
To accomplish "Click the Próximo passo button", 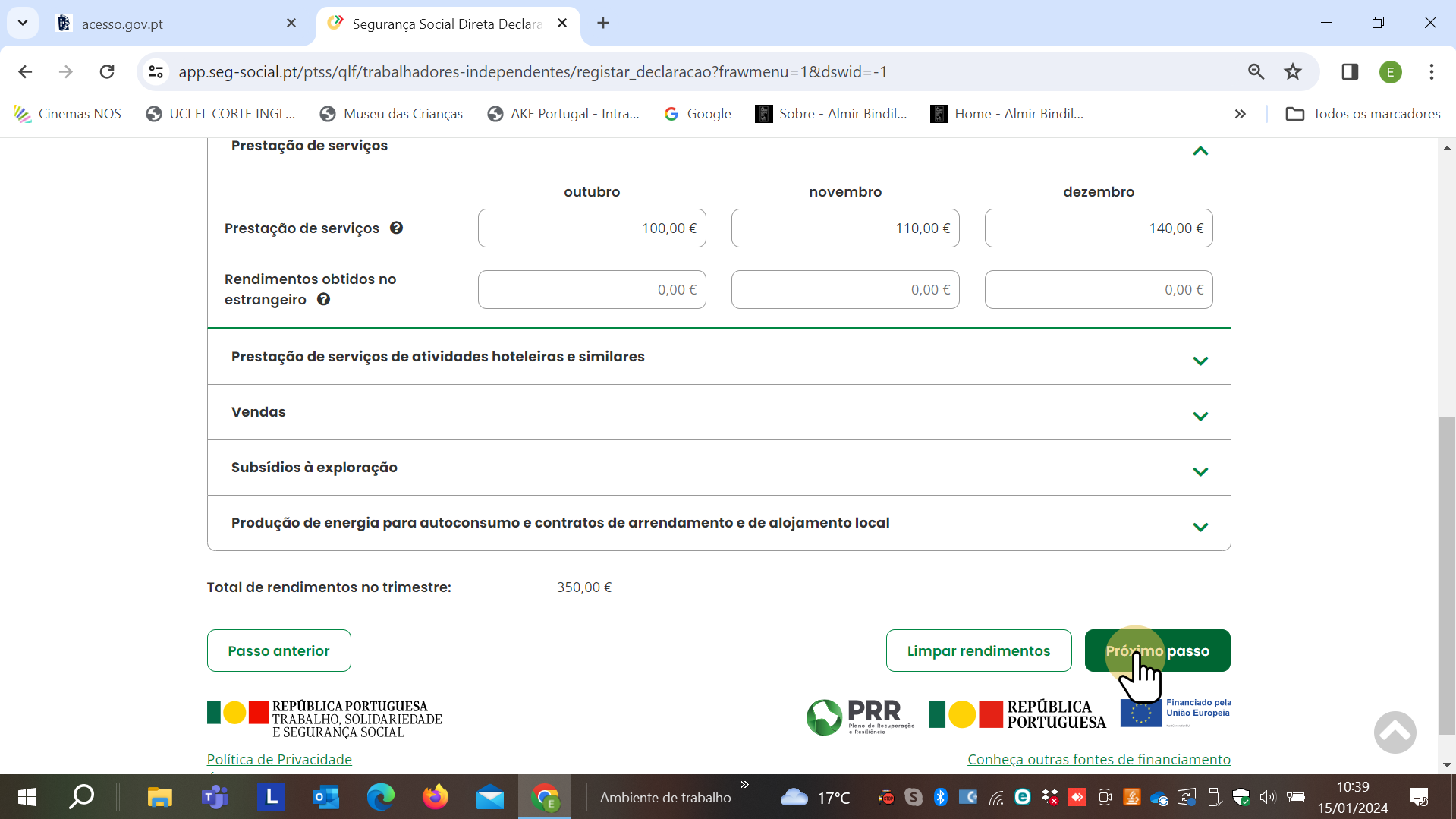I will (1157, 650).
